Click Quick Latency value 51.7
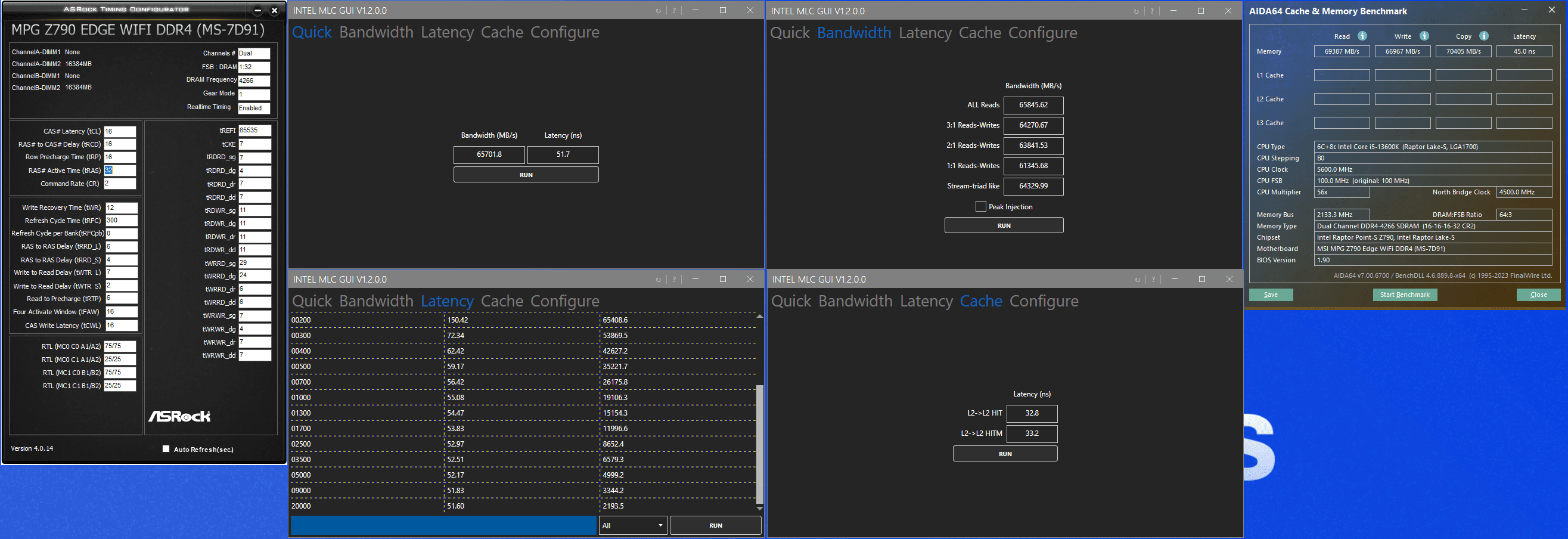 (x=563, y=154)
